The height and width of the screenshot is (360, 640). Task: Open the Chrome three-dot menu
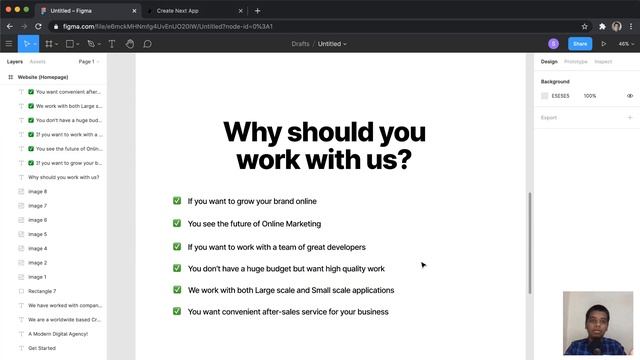pyautogui.click(x=631, y=27)
